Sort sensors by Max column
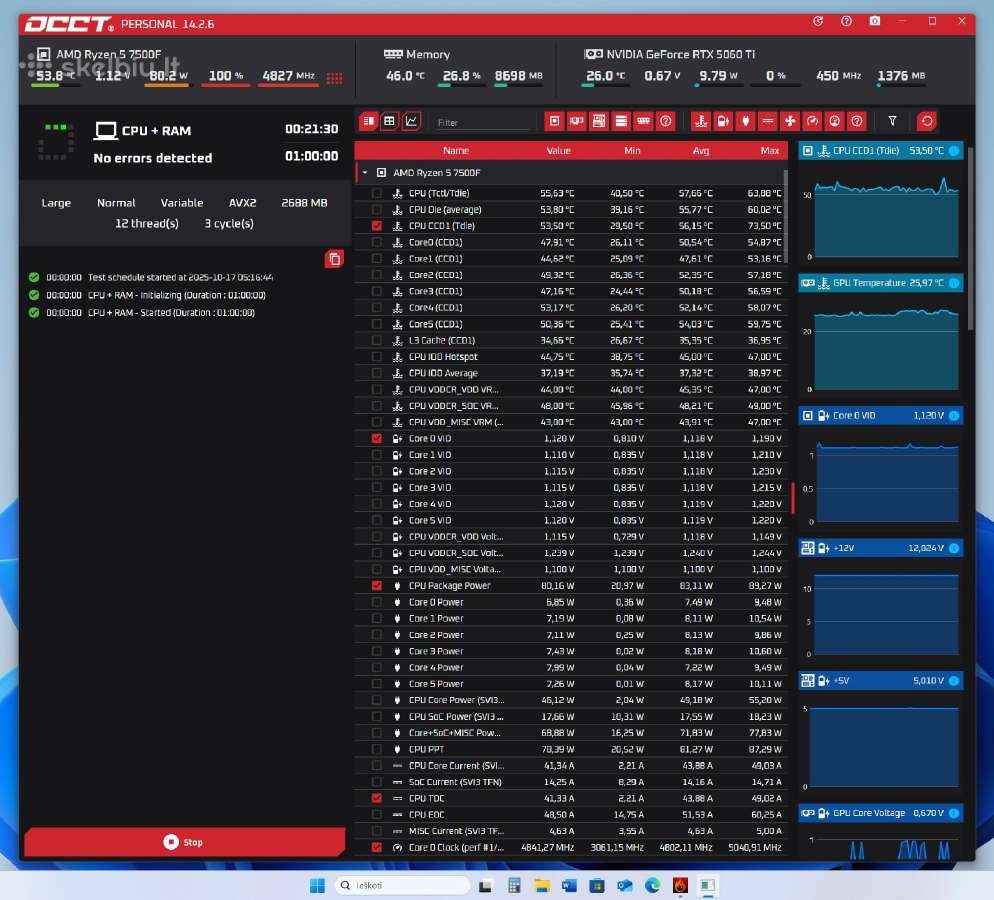This screenshot has width=994, height=900. [770, 150]
